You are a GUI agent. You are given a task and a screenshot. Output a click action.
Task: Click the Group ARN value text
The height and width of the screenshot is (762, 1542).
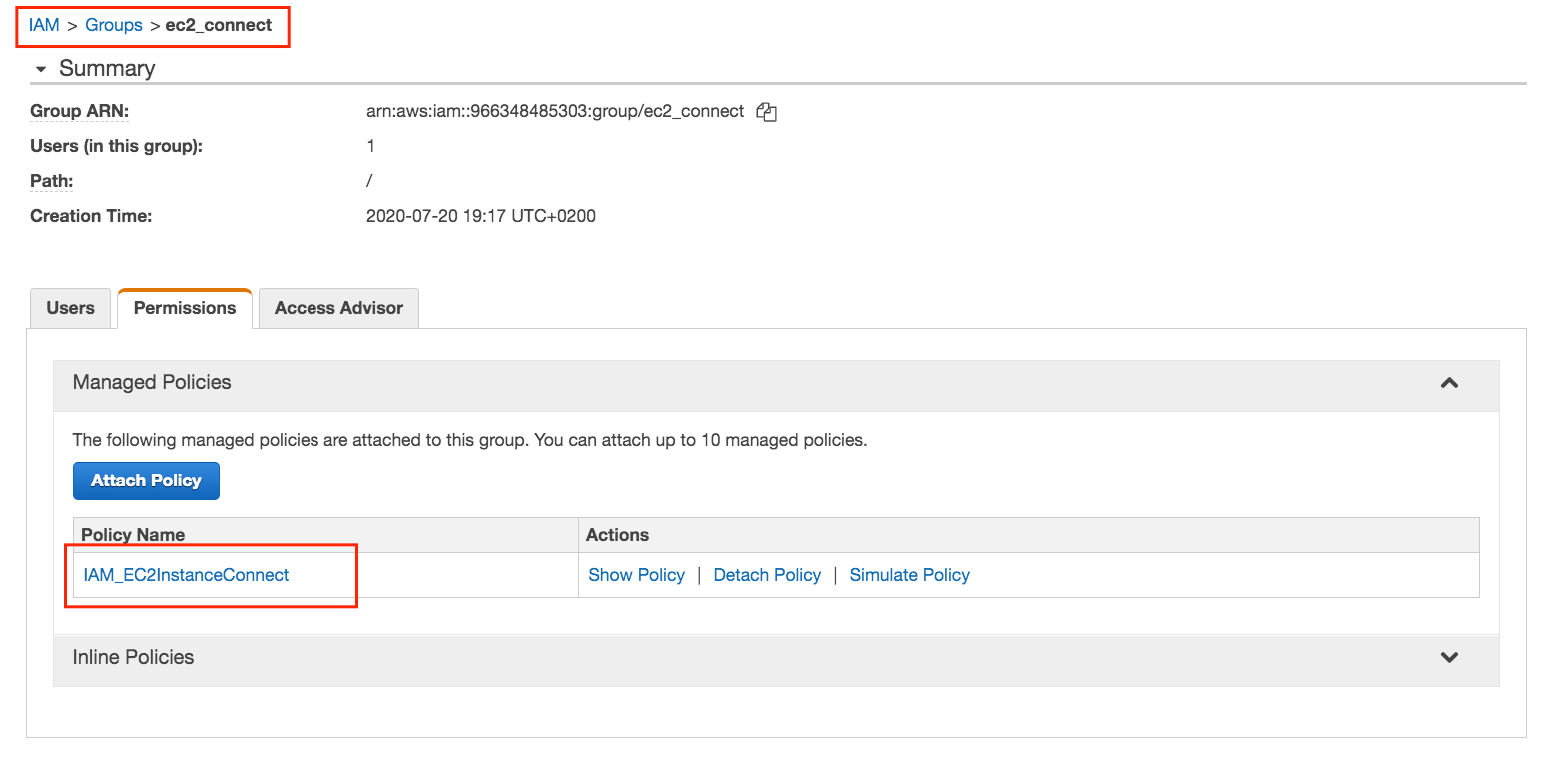pyautogui.click(x=555, y=111)
